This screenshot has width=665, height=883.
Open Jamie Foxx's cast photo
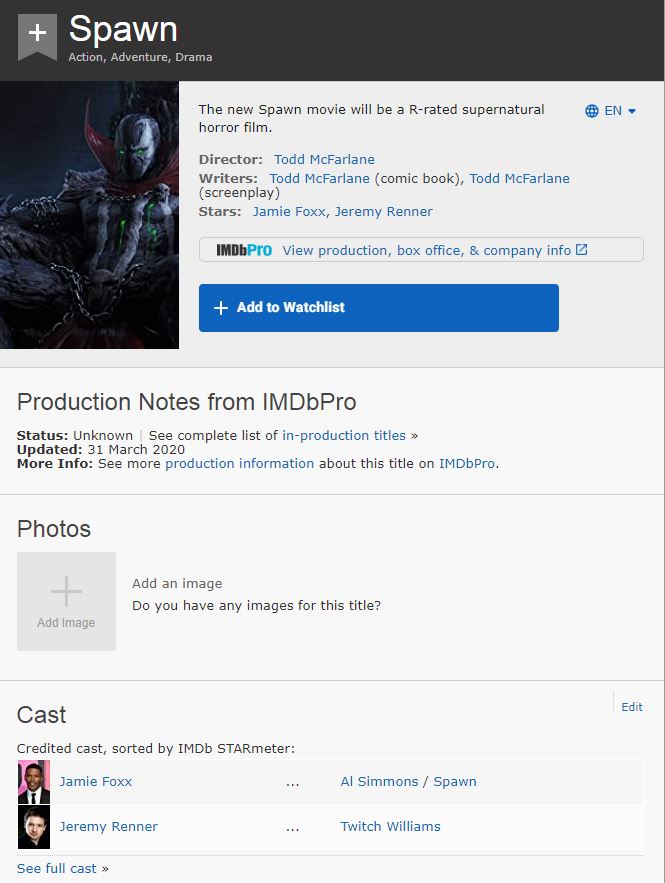pos(34,782)
